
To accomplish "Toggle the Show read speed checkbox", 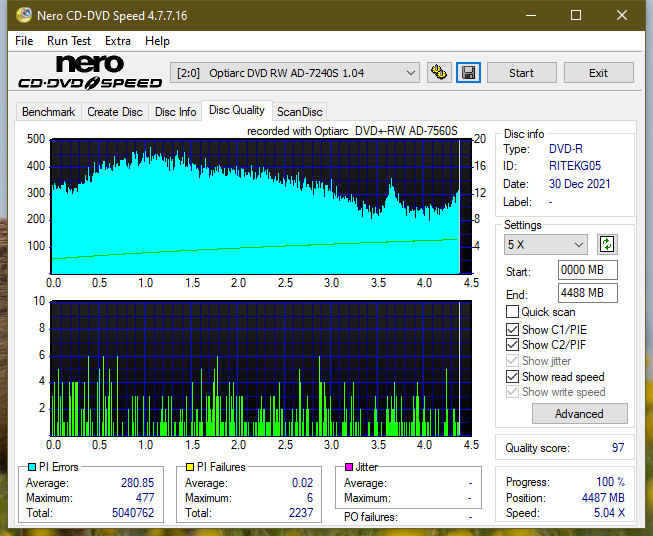I will pos(512,376).
